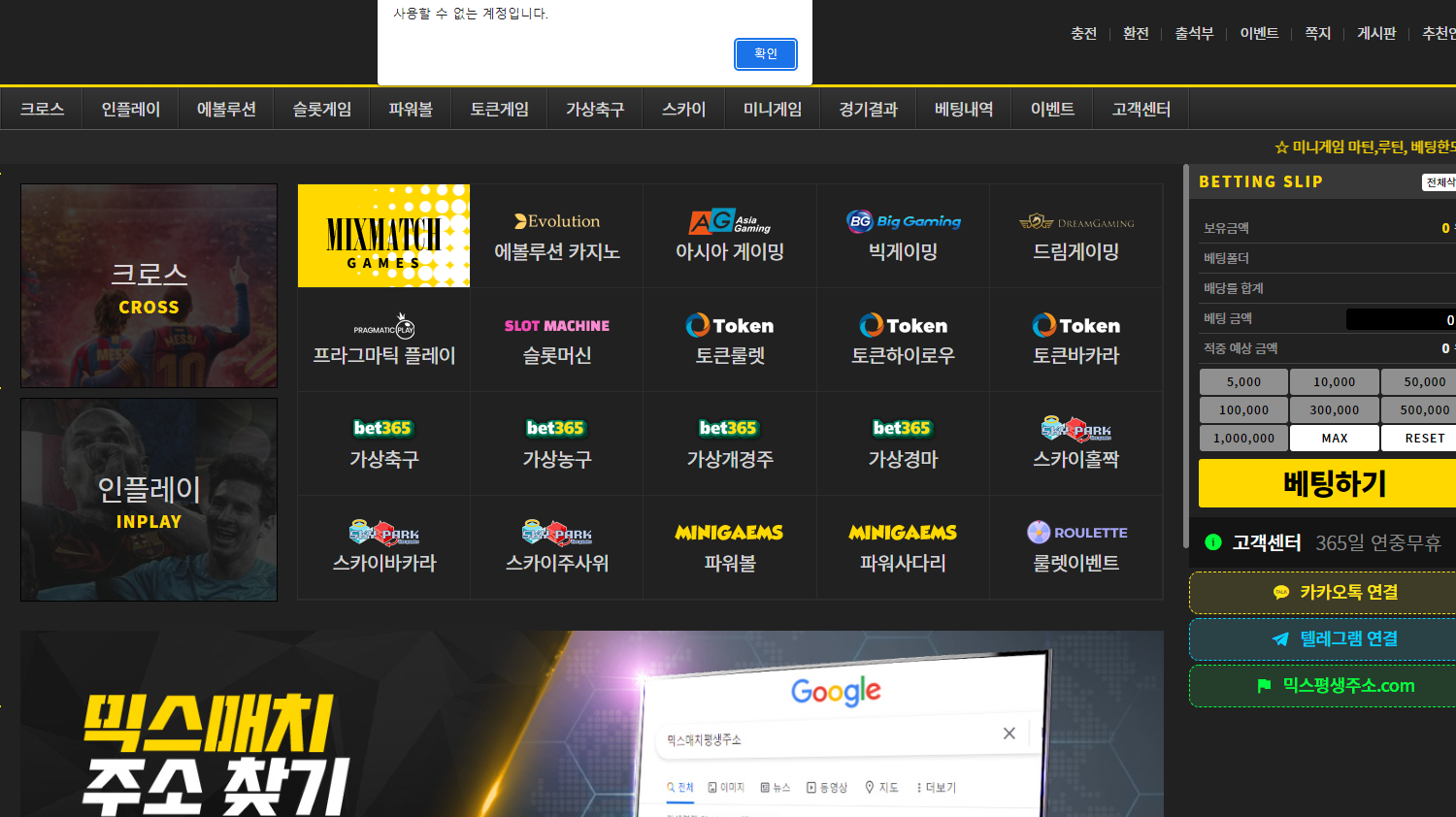The height and width of the screenshot is (817, 1456).
Task: Open SkyPark 스카이바카라 tile
Action: tap(383, 547)
